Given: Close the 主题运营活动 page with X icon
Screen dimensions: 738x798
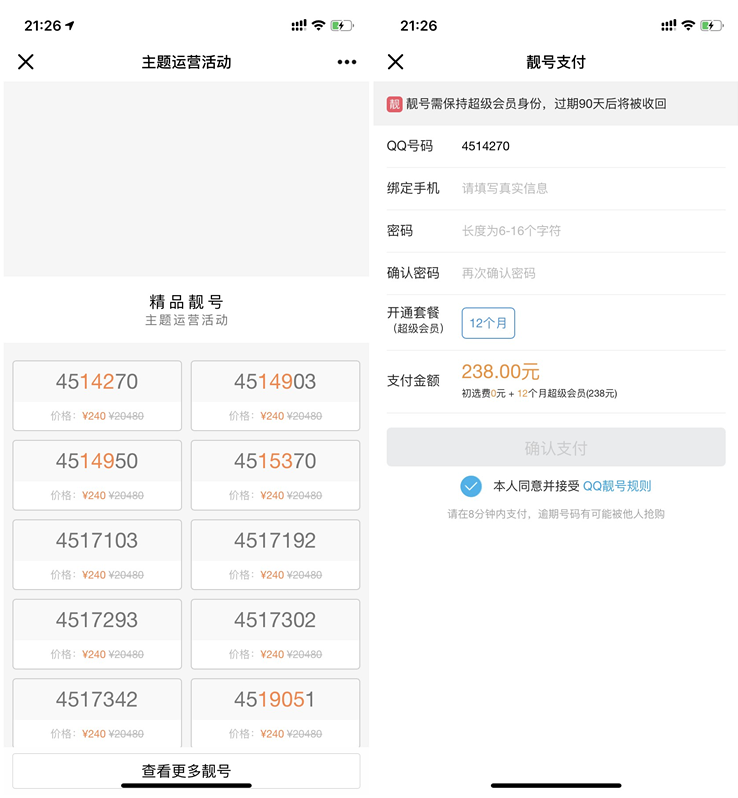Looking at the screenshot, I should point(25,62).
